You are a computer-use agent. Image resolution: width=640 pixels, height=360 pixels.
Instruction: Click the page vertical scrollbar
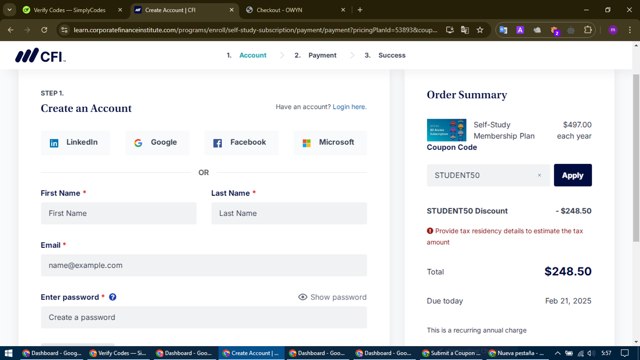click(x=636, y=157)
